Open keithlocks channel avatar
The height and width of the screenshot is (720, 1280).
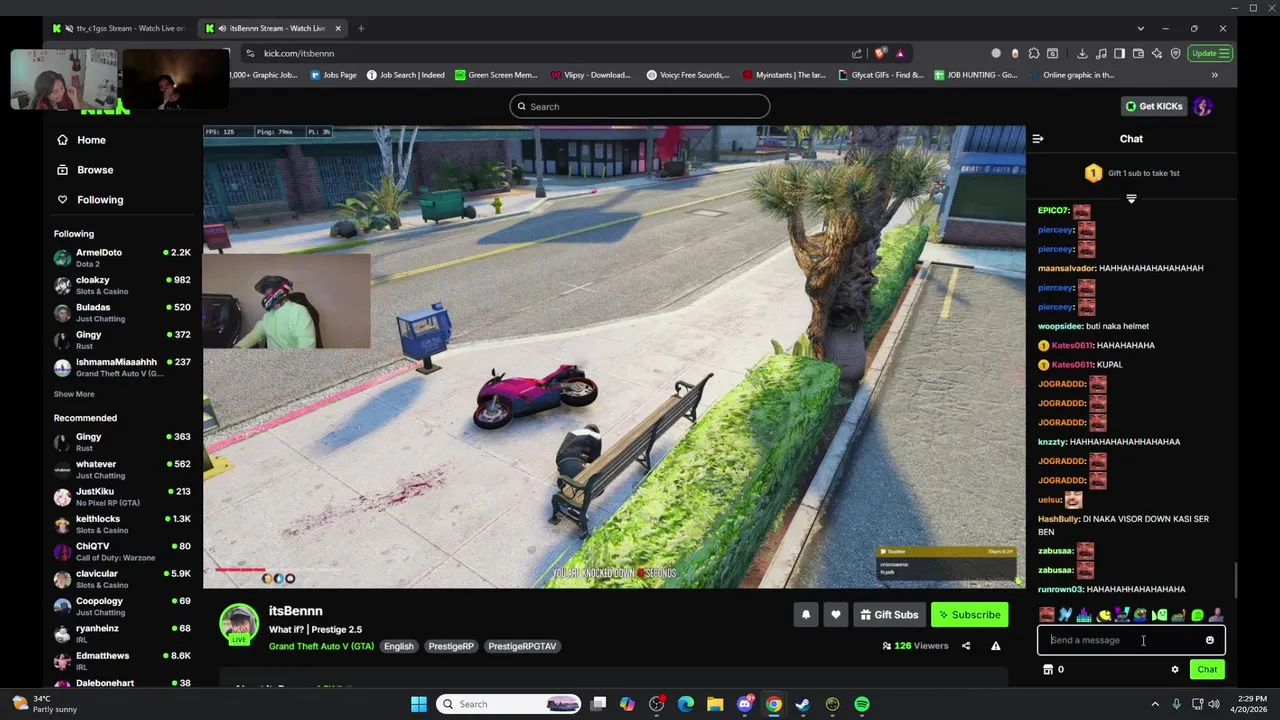pyautogui.click(x=62, y=524)
